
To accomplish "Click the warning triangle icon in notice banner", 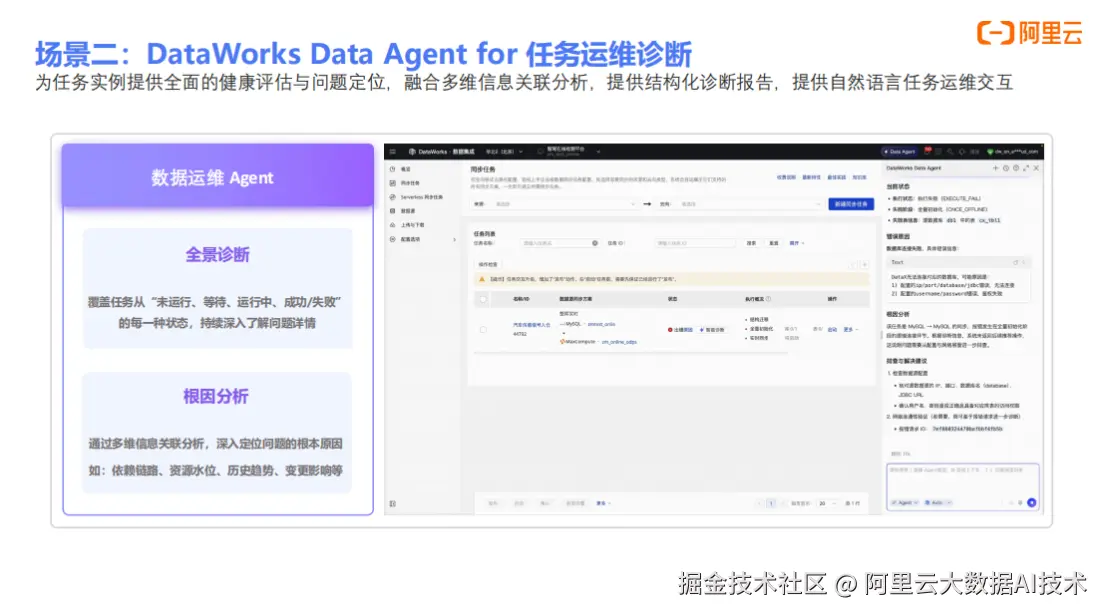I will point(482,279).
